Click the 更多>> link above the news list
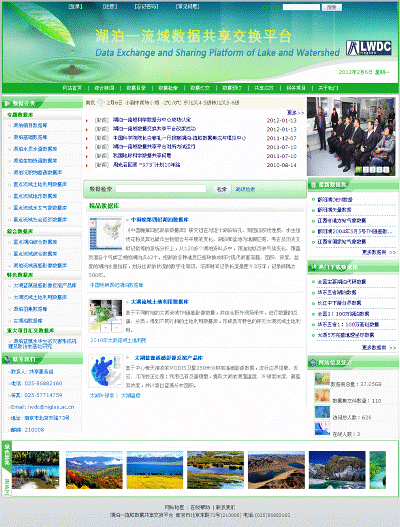Image resolution: width=400 pixels, height=527 pixels. coord(295,113)
